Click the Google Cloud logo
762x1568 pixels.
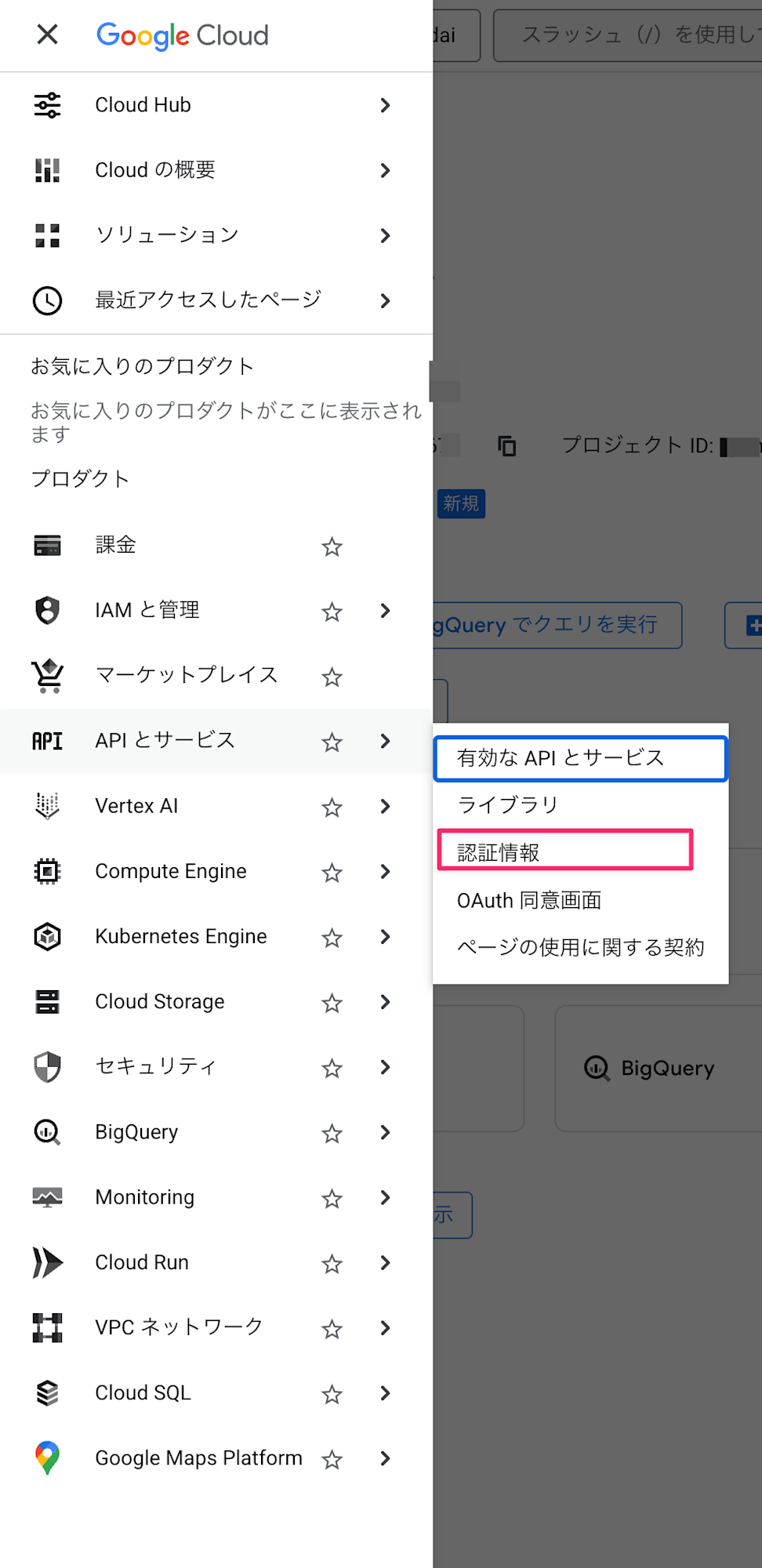point(182,35)
